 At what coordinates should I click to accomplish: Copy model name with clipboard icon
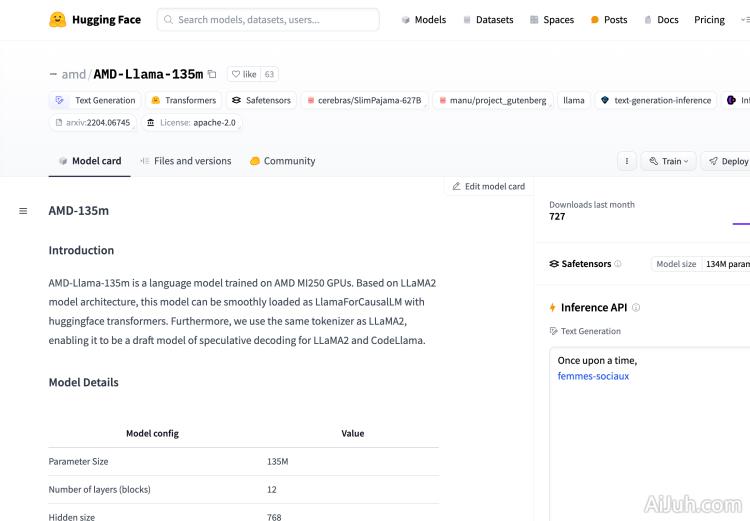(x=212, y=74)
